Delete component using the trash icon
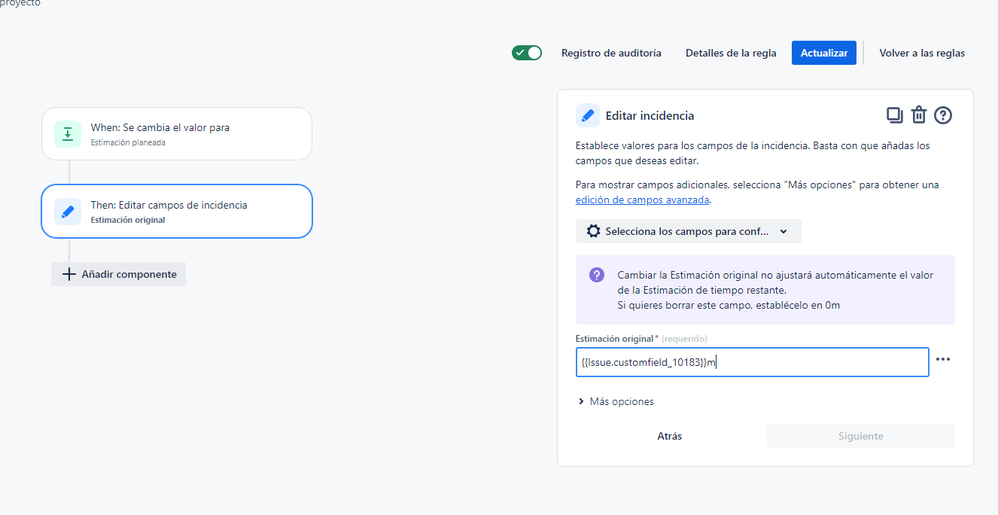998x515 pixels. [x=918, y=115]
